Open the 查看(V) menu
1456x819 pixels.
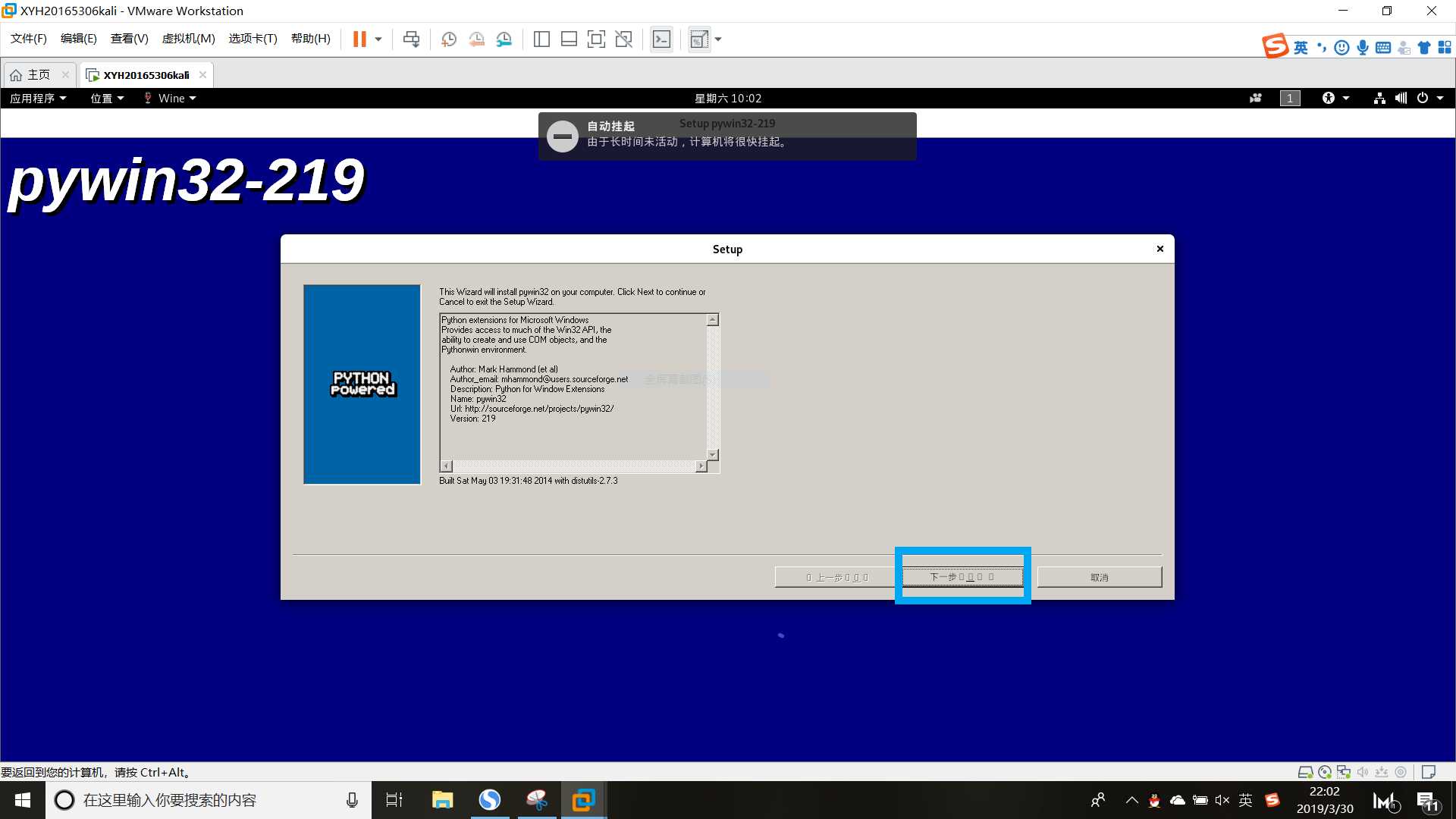tap(129, 39)
